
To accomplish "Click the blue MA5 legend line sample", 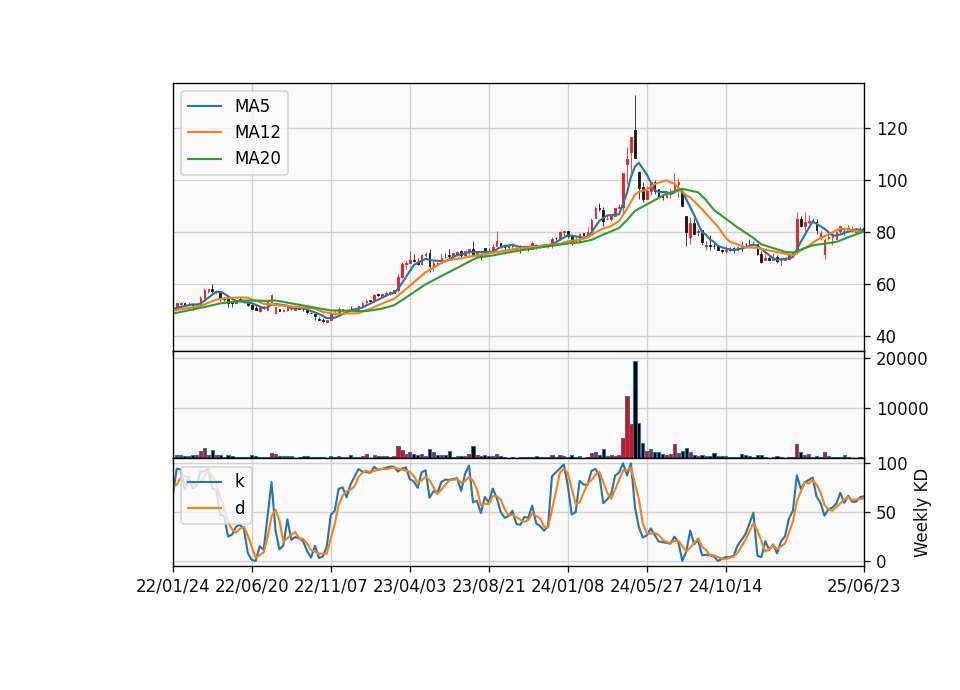I will point(204,106).
